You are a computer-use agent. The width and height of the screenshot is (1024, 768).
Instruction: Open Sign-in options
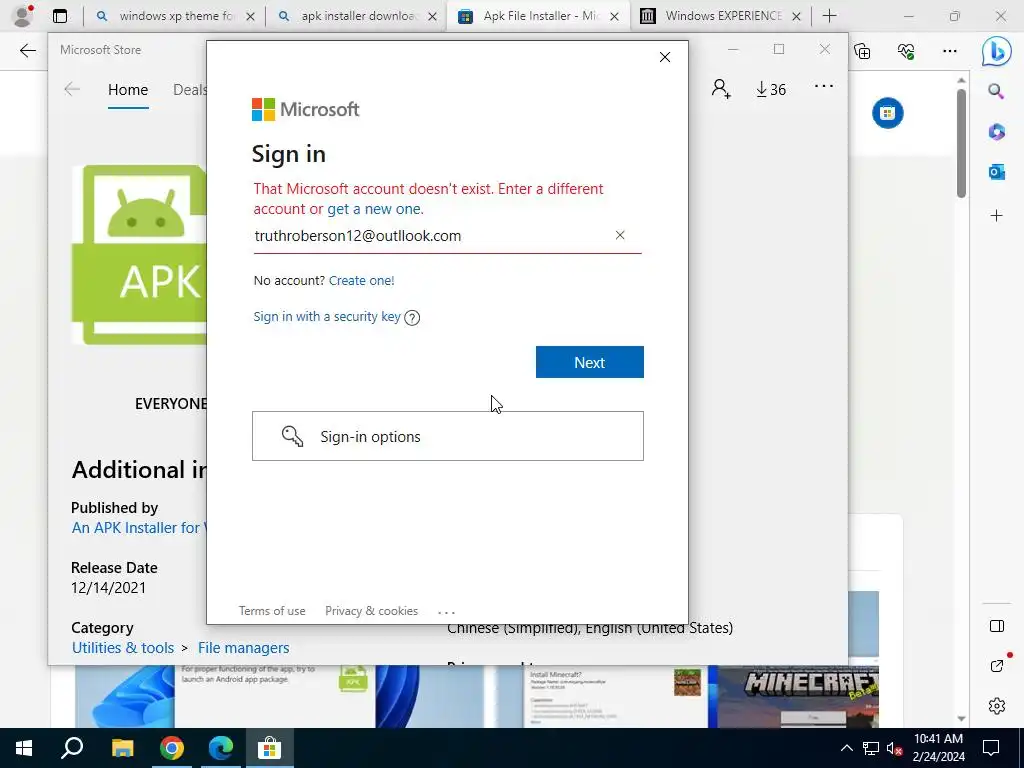(448, 436)
